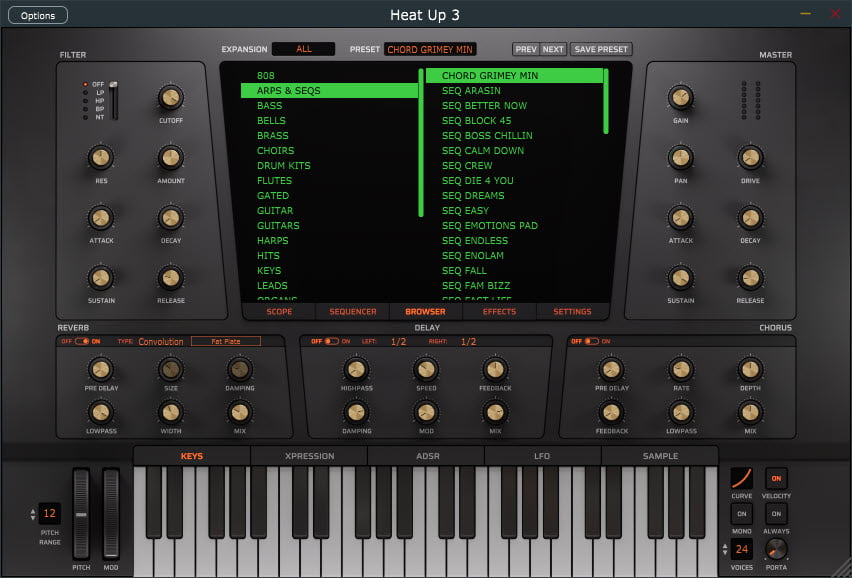
Task: Toggle the Mono ON button
Action: [741, 514]
